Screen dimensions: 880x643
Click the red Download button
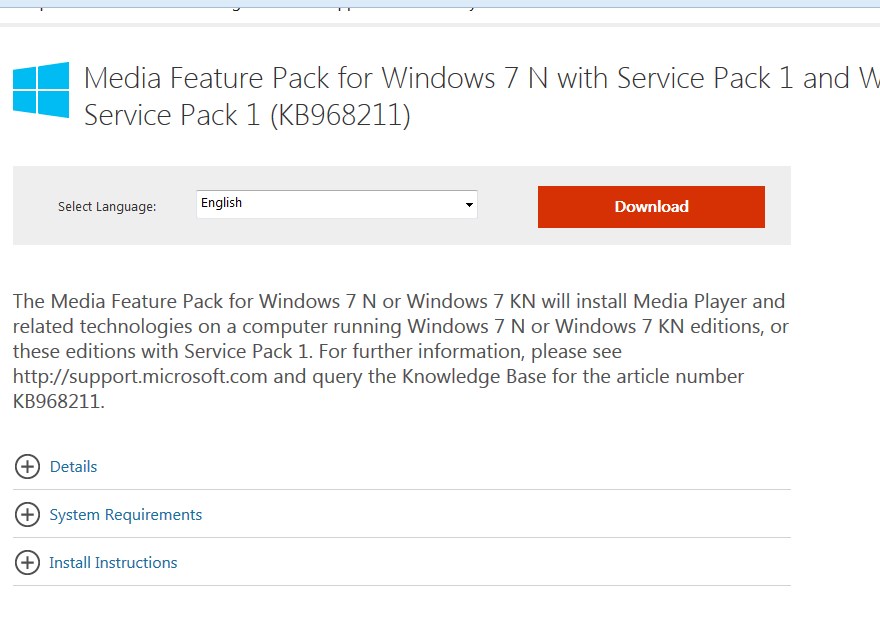(x=651, y=207)
